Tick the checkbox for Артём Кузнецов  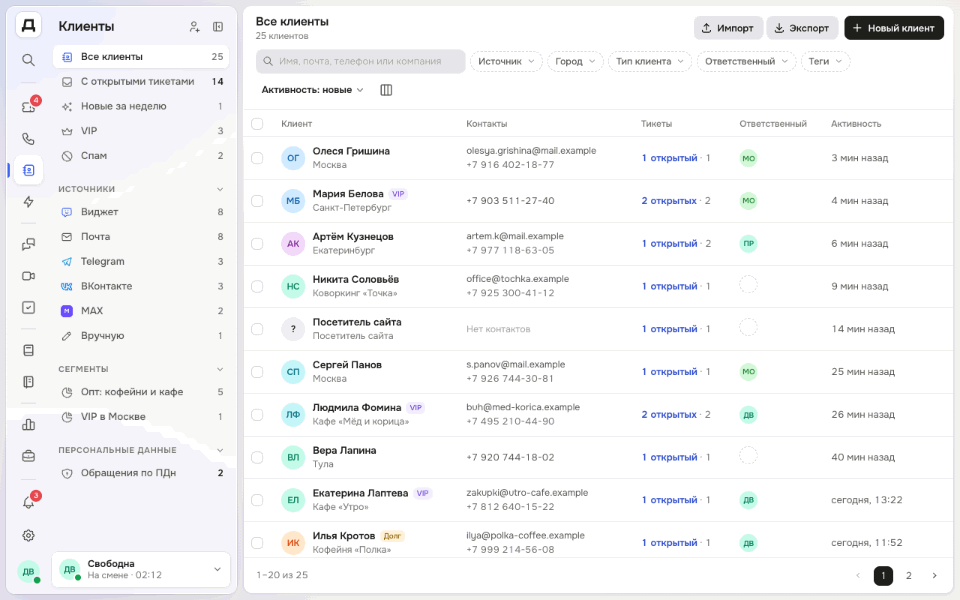pos(257,244)
